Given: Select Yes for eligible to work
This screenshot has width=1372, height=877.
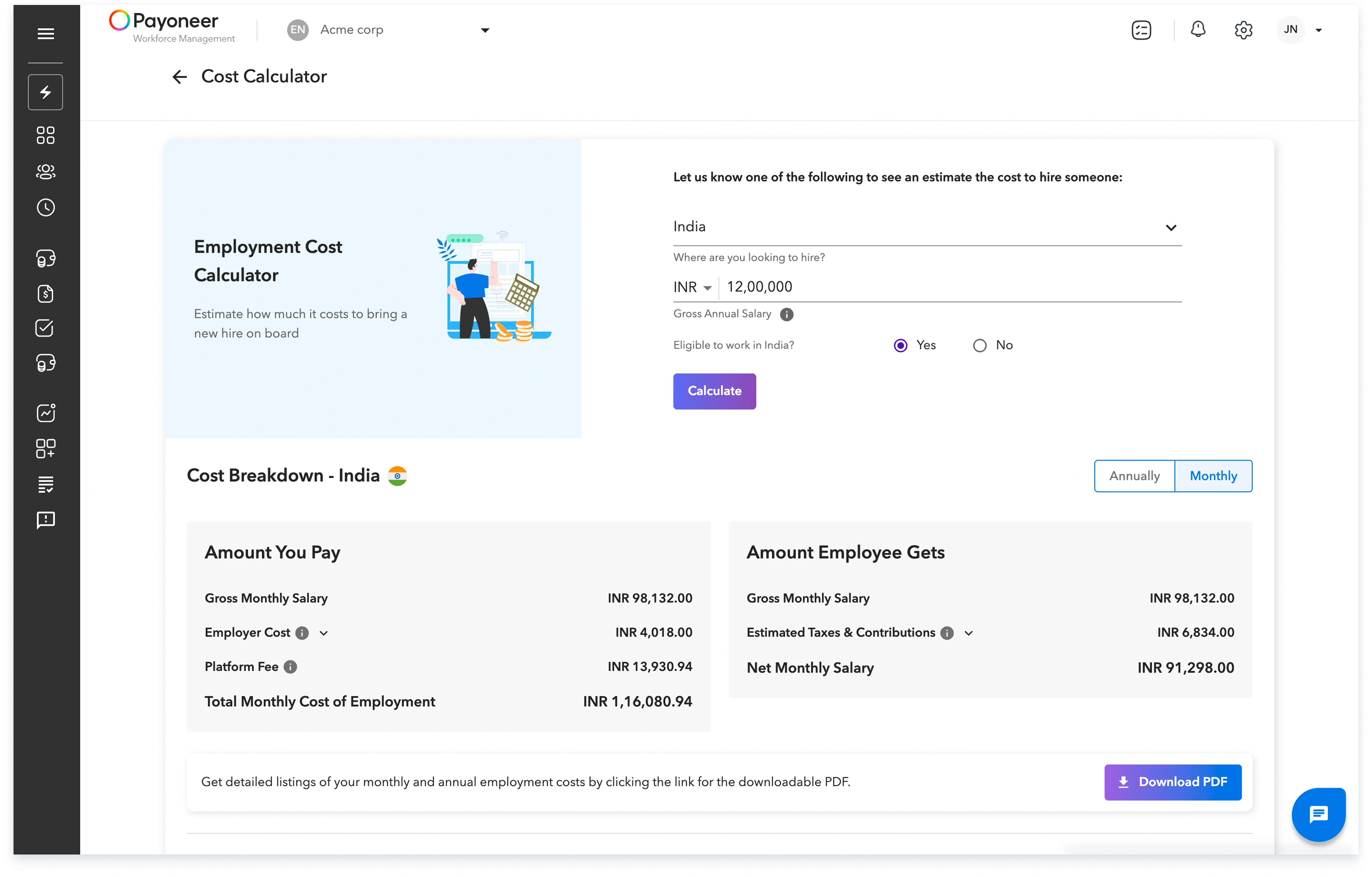Looking at the screenshot, I should pos(900,346).
